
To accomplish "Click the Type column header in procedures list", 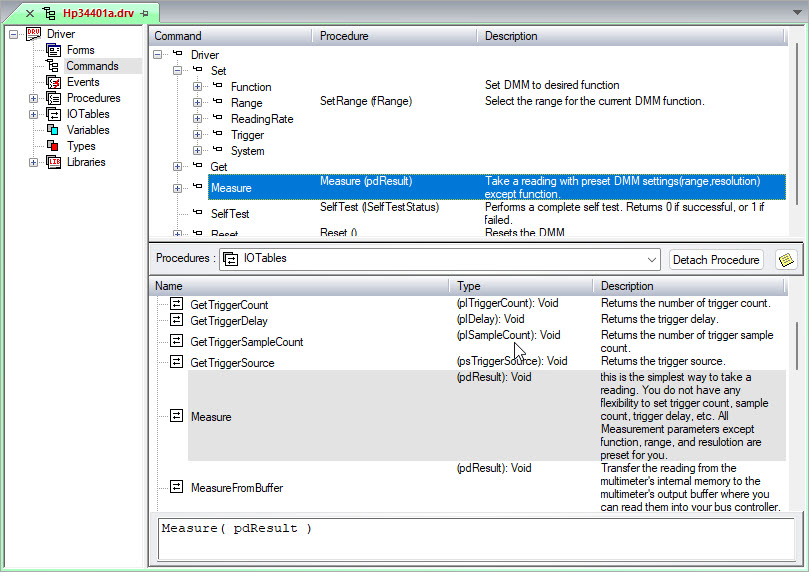I will tap(521, 286).
